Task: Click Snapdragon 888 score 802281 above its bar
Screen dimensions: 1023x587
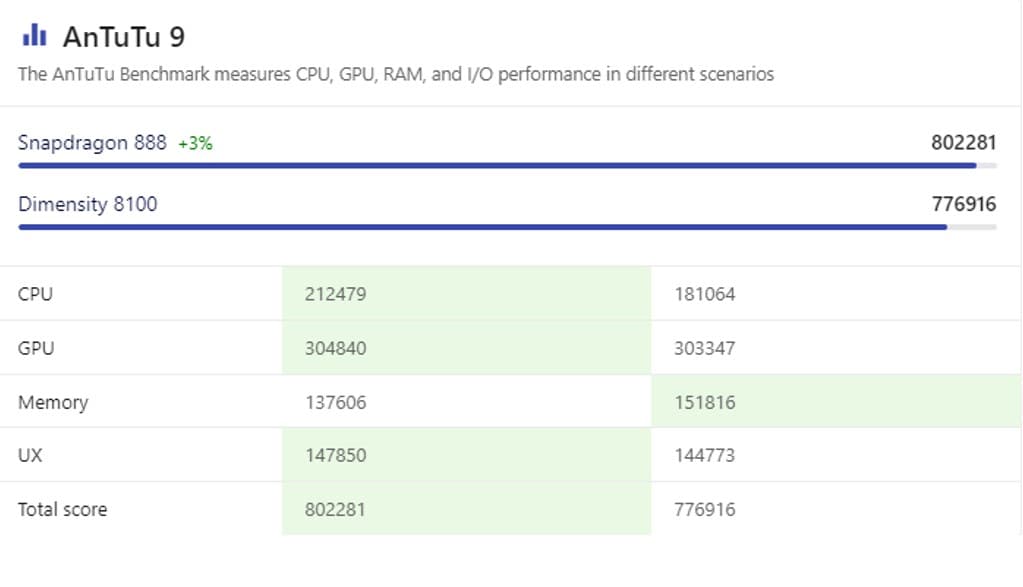Action: coord(964,143)
